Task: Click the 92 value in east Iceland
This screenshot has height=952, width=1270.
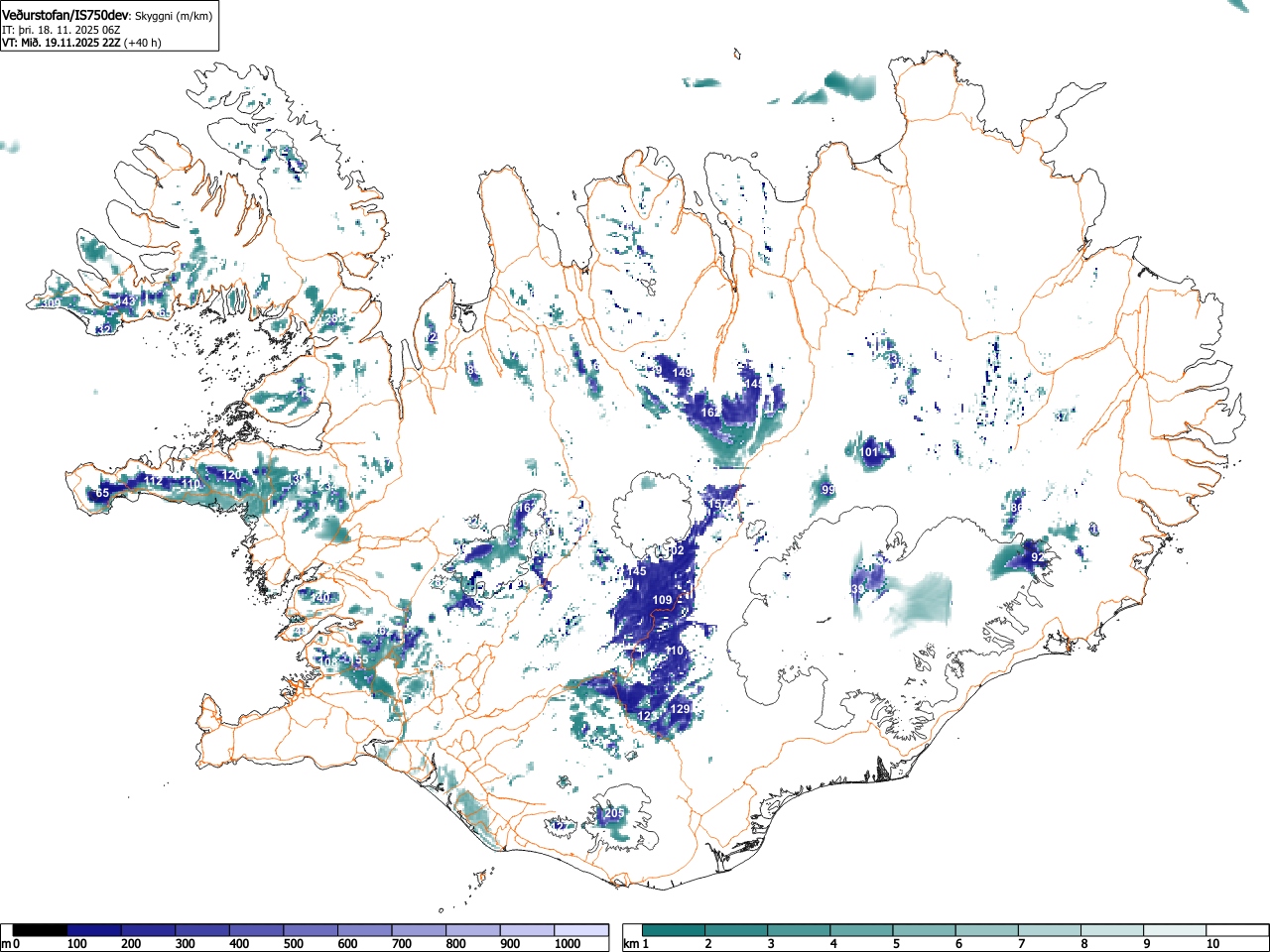Action: 1037,557
